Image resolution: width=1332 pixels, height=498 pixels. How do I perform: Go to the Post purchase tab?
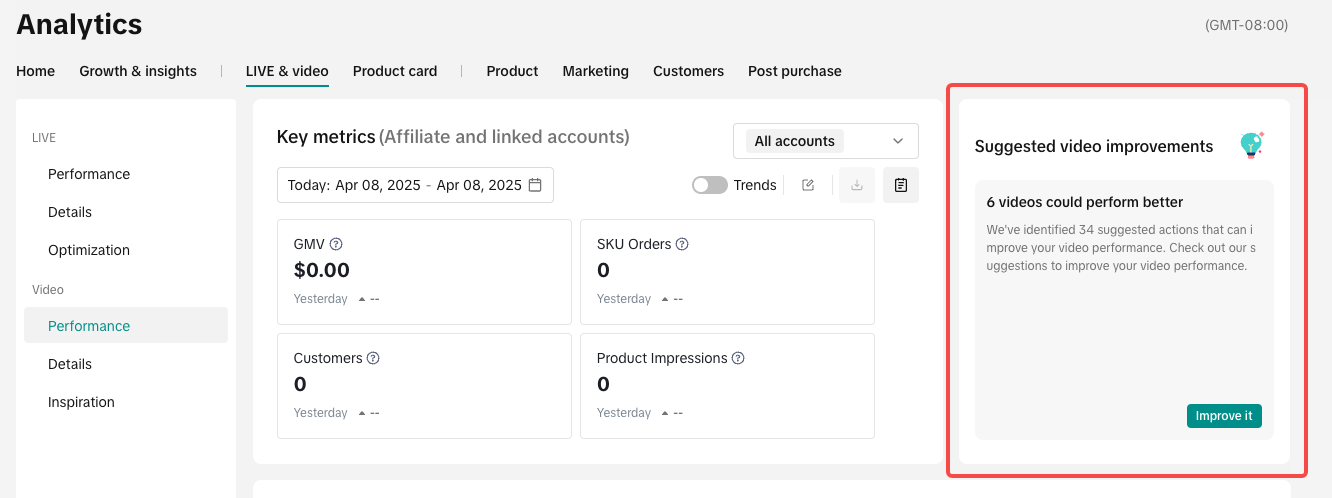pyautogui.click(x=794, y=71)
